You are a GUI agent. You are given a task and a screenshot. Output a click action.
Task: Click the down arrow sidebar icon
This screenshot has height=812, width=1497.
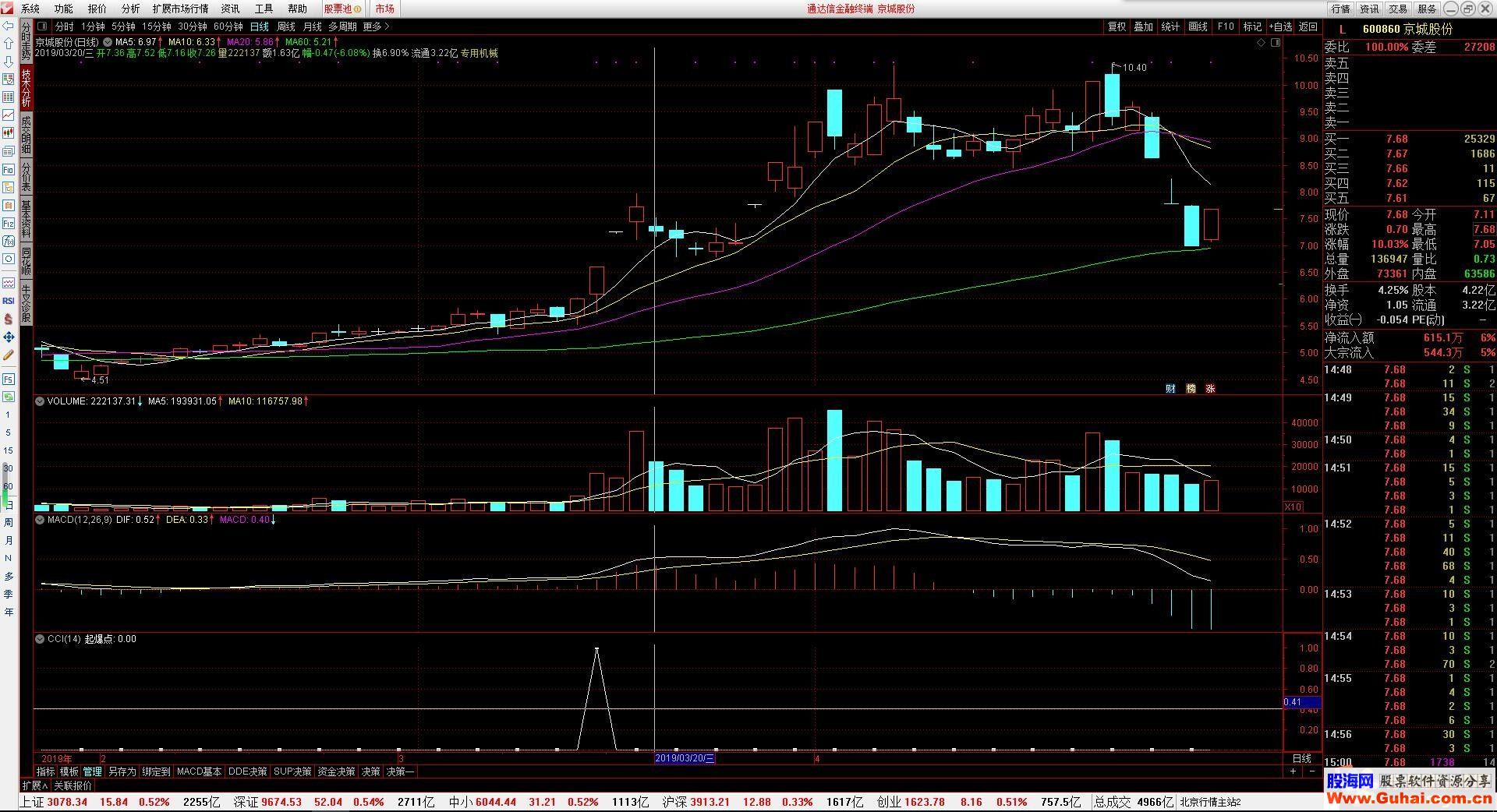[x=9, y=62]
